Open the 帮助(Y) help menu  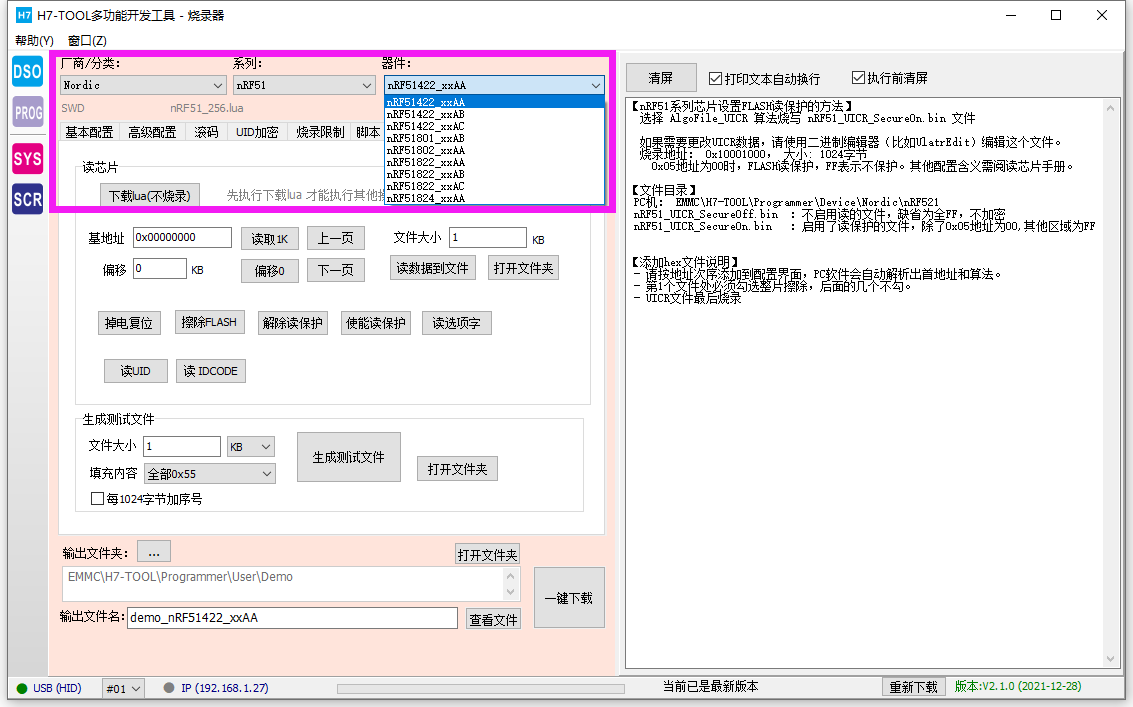pyautogui.click(x=34, y=40)
